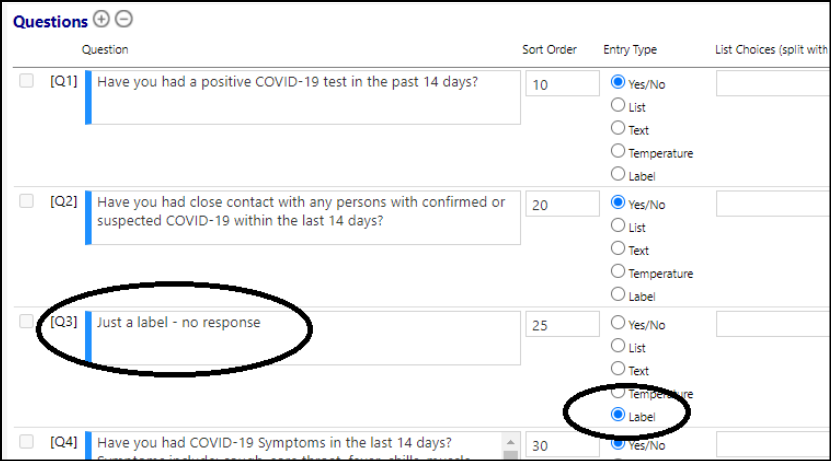The image size is (831, 461).
Task: Check the box beside Q4
Action: coord(26,441)
